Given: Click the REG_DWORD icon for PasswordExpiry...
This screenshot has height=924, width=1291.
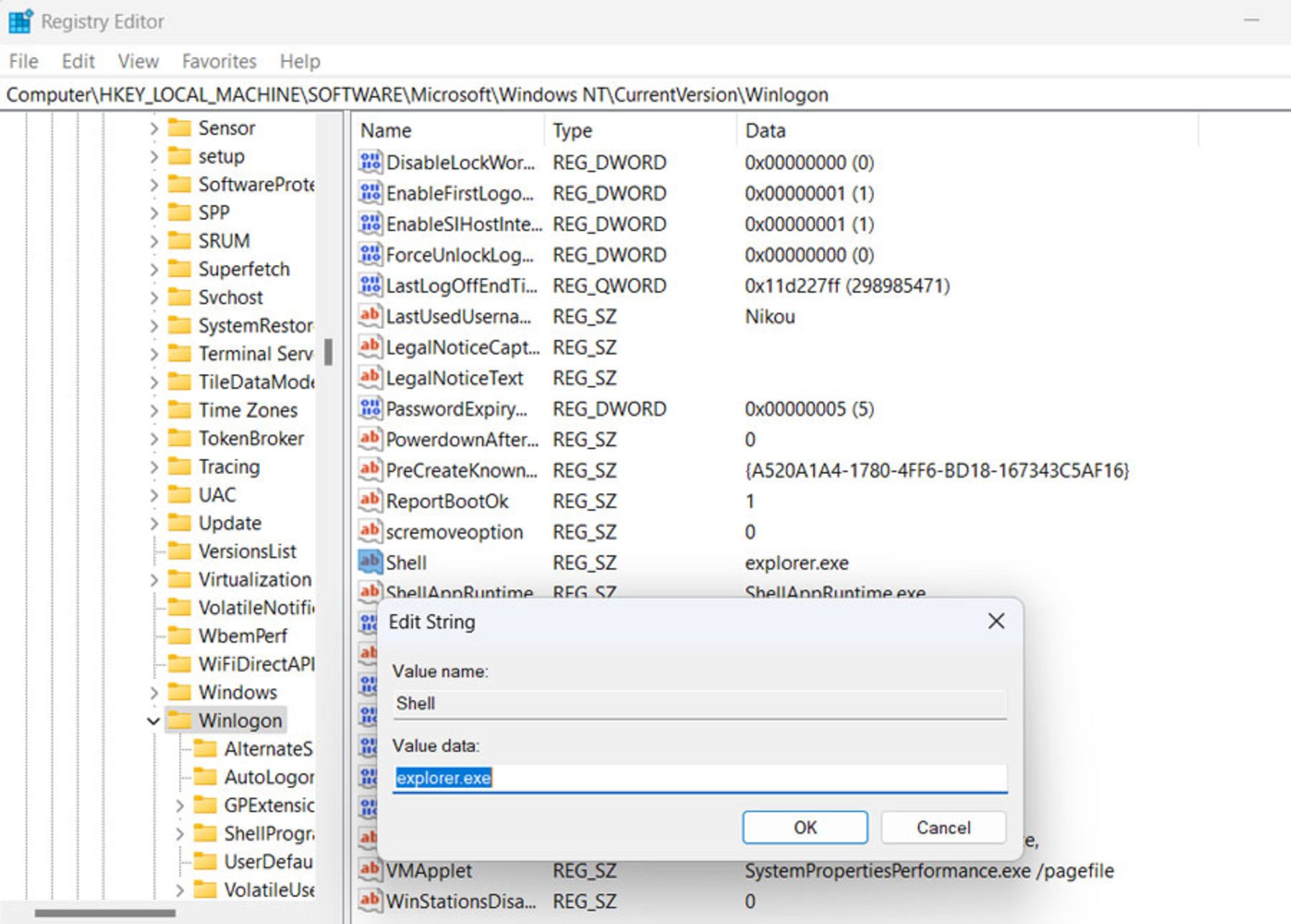Looking at the screenshot, I should pyautogui.click(x=366, y=410).
